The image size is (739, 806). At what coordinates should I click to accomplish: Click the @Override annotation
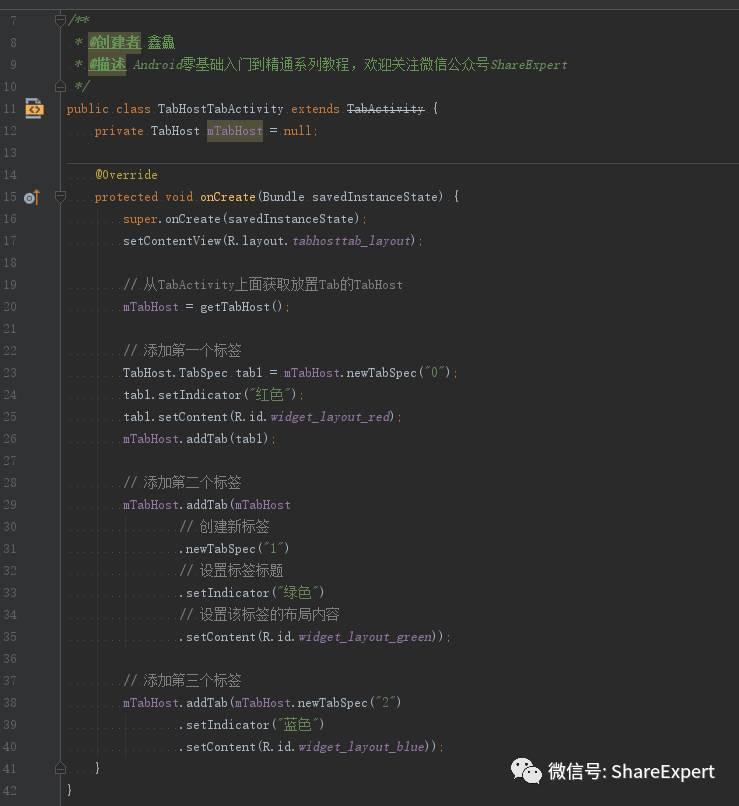click(126, 175)
